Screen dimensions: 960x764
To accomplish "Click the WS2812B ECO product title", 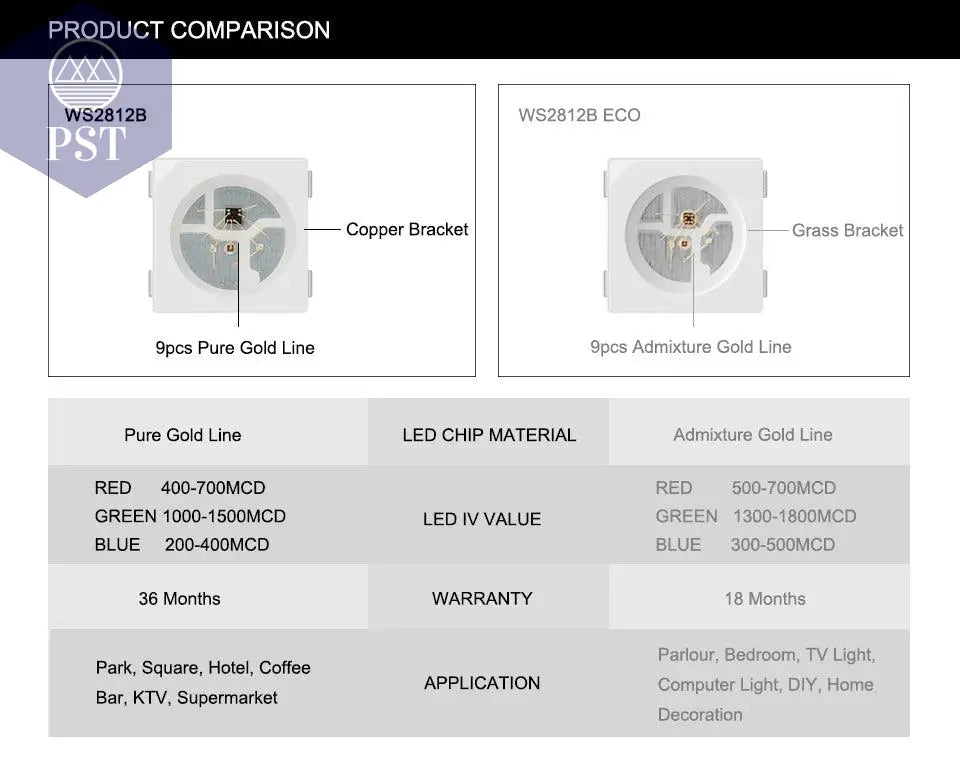I will tap(579, 115).
